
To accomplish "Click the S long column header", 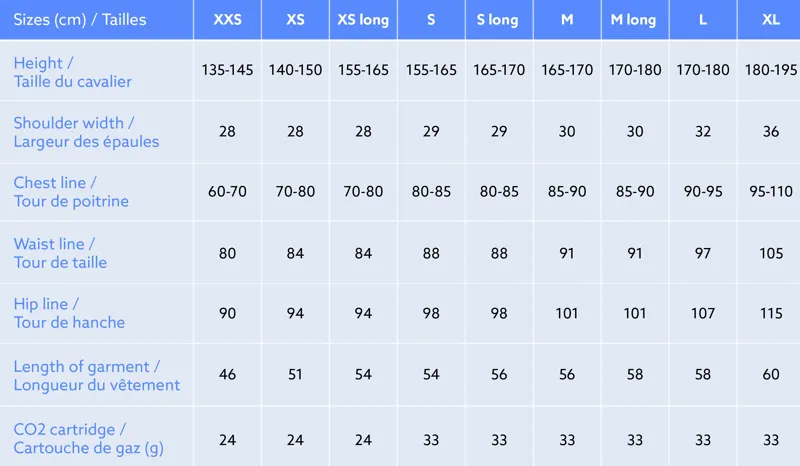I will [x=497, y=19].
